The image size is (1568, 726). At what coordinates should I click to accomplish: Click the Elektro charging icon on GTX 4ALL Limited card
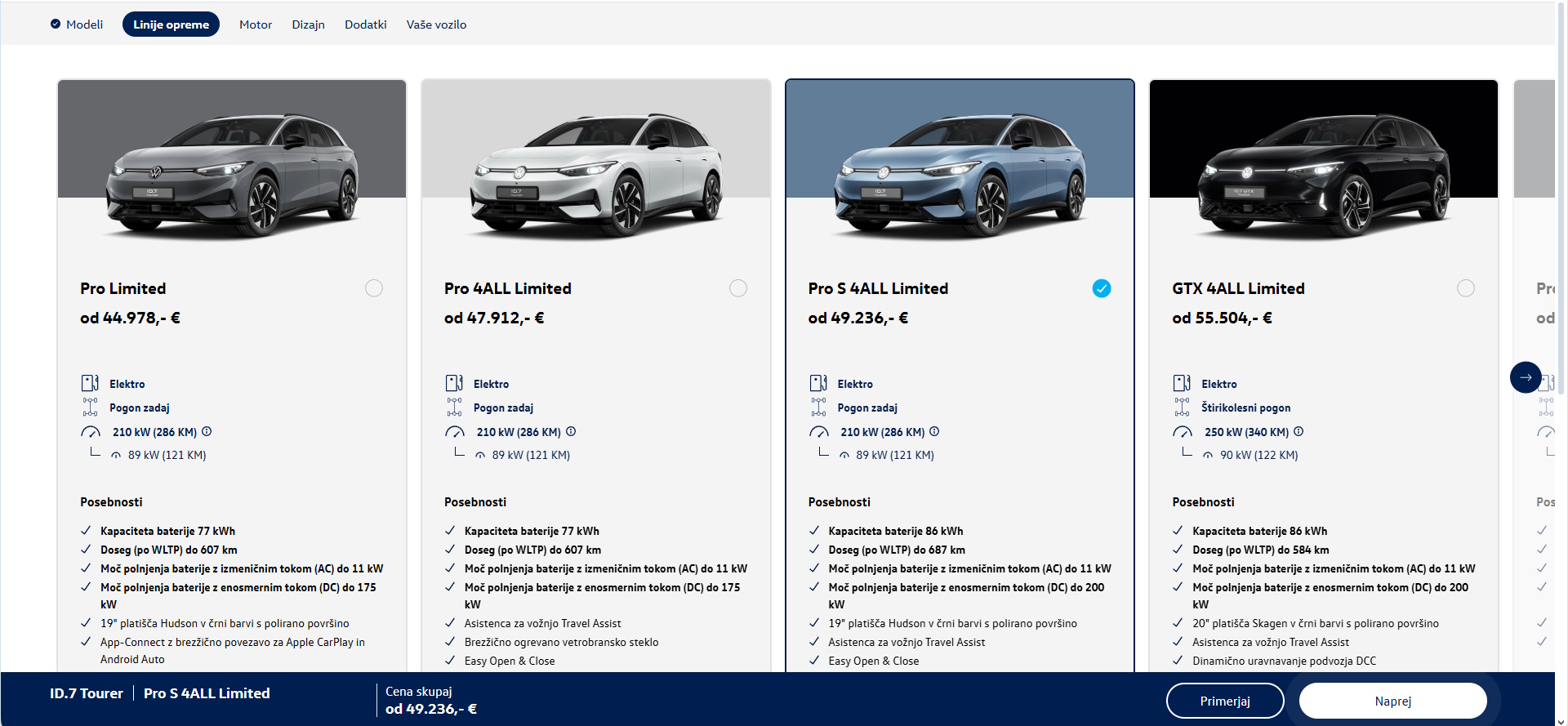tap(1182, 383)
